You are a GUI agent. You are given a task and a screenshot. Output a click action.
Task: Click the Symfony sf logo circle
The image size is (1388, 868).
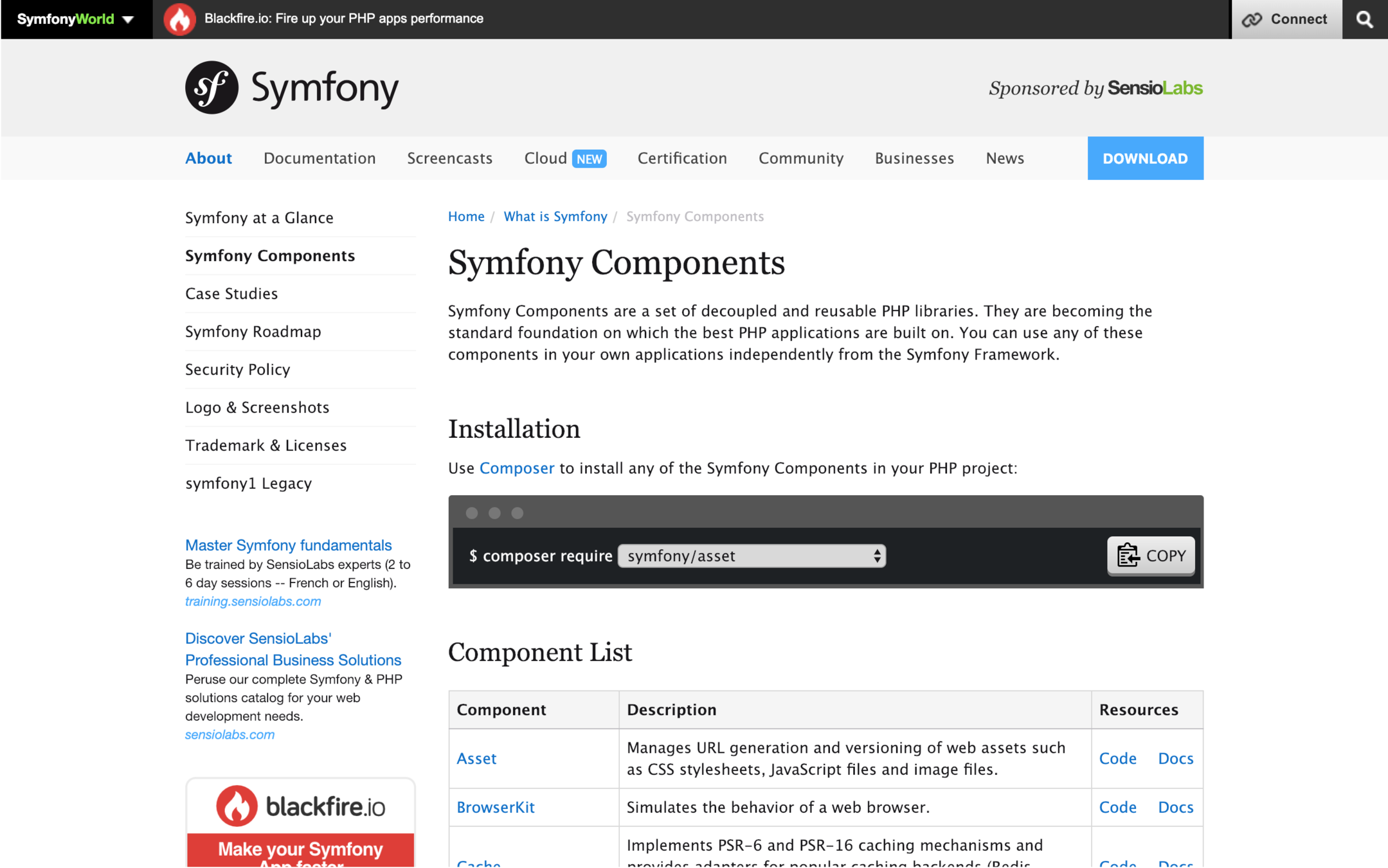(212, 87)
